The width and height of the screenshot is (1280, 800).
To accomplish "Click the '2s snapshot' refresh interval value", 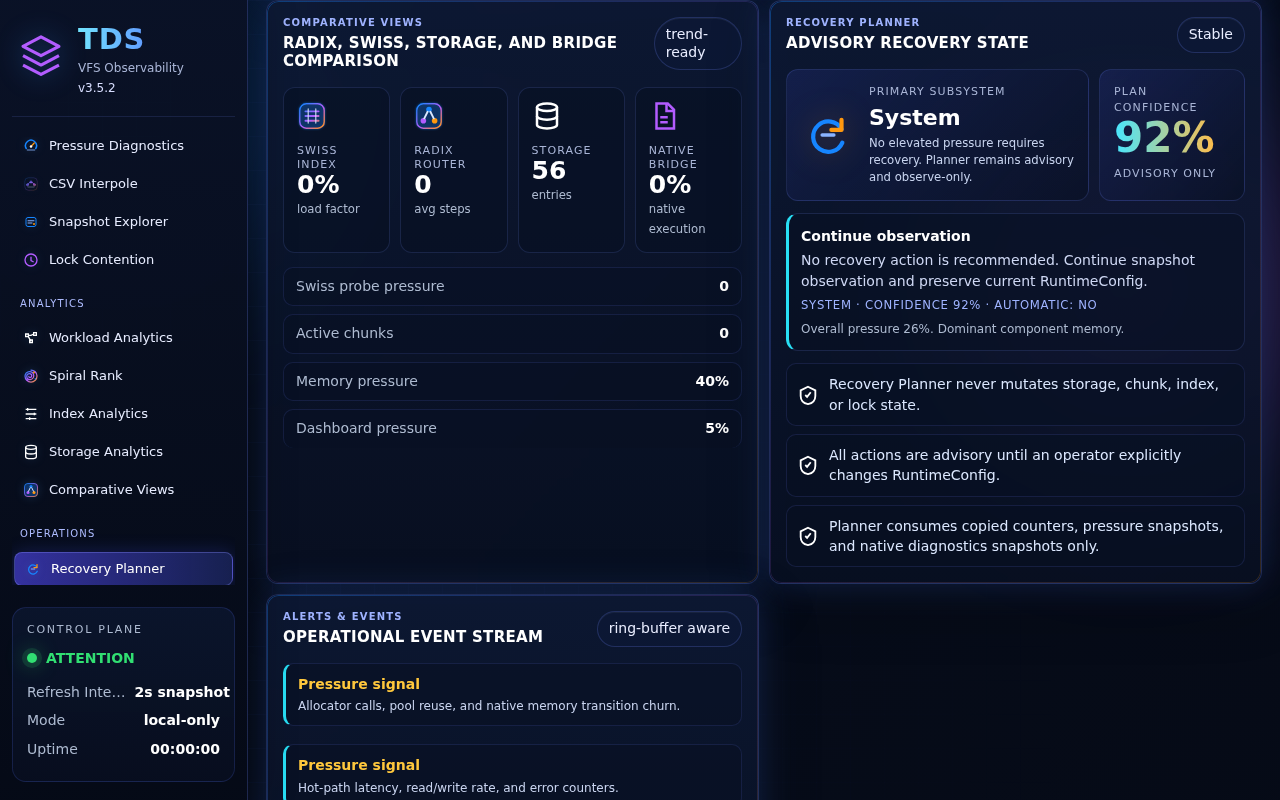I will pyautogui.click(x=182, y=692).
